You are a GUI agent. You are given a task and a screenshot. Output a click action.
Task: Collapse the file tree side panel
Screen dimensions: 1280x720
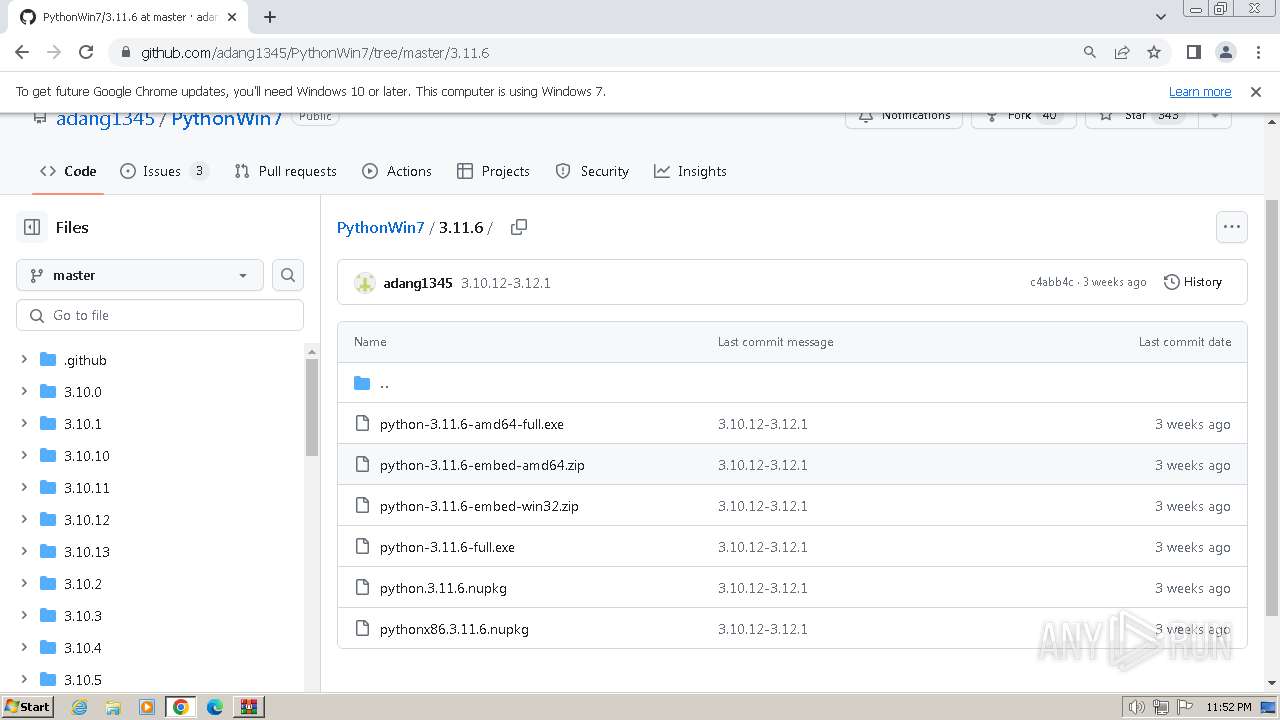[x=32, y=227]
